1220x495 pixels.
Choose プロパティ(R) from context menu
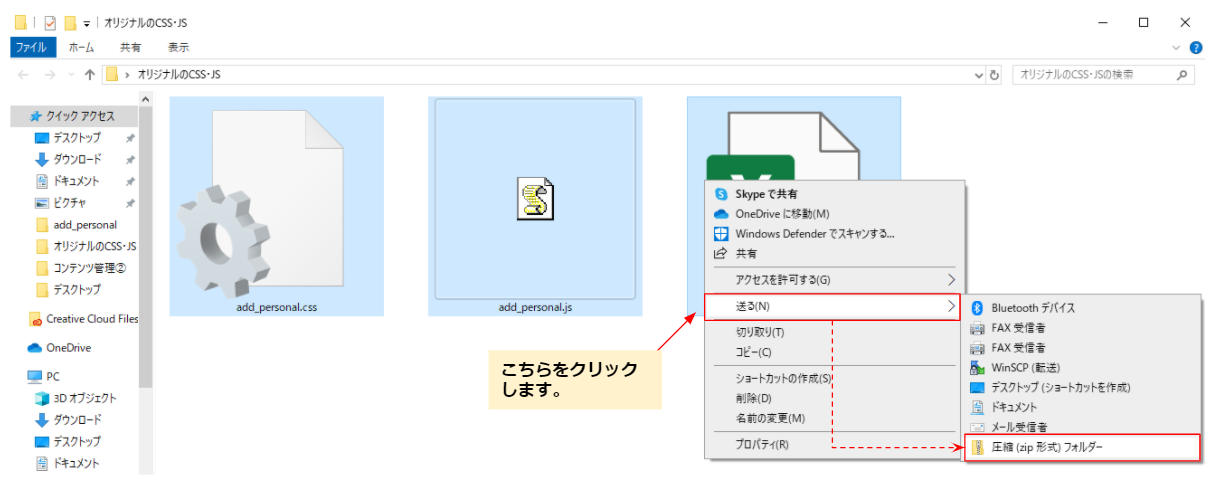coord(832,444)
